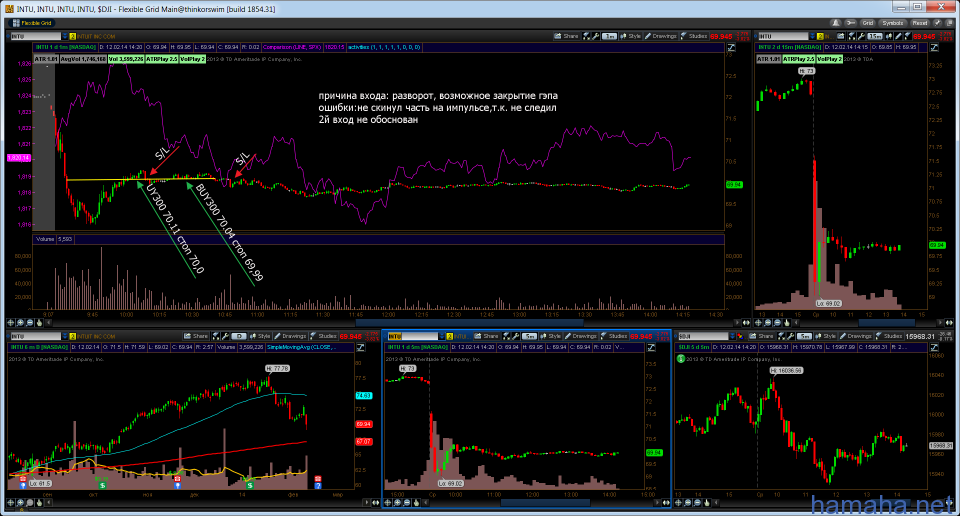Open Studies menu in the main chart
The height and width of the screenshot is (516, 960).
pos(694,36)
